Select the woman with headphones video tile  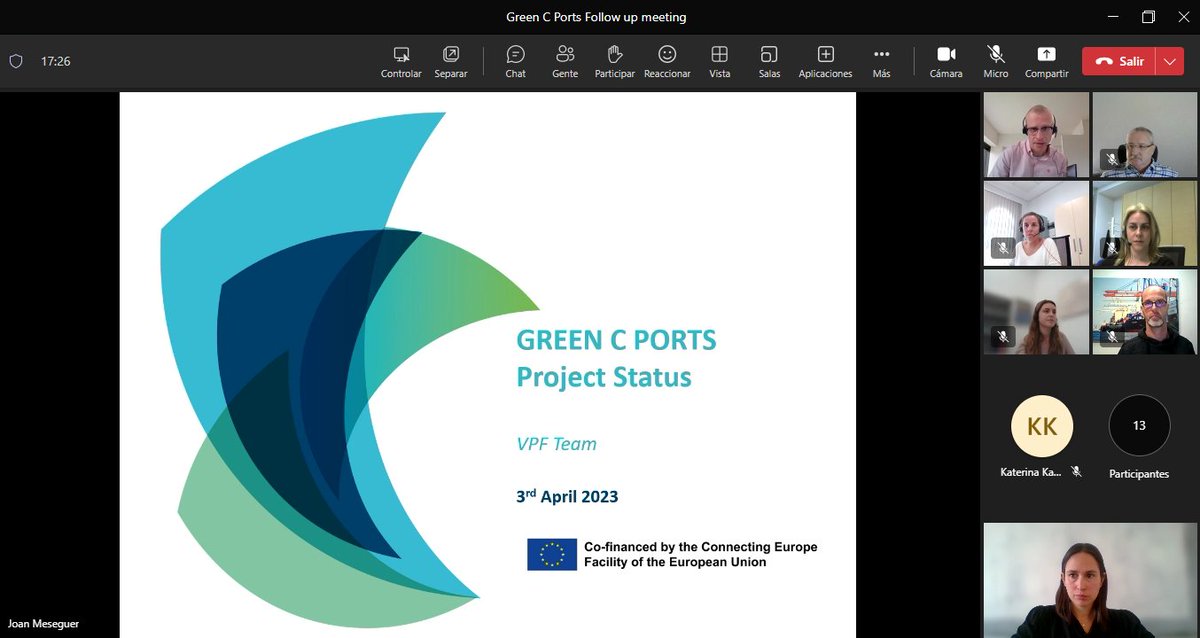click(1036, 223)
